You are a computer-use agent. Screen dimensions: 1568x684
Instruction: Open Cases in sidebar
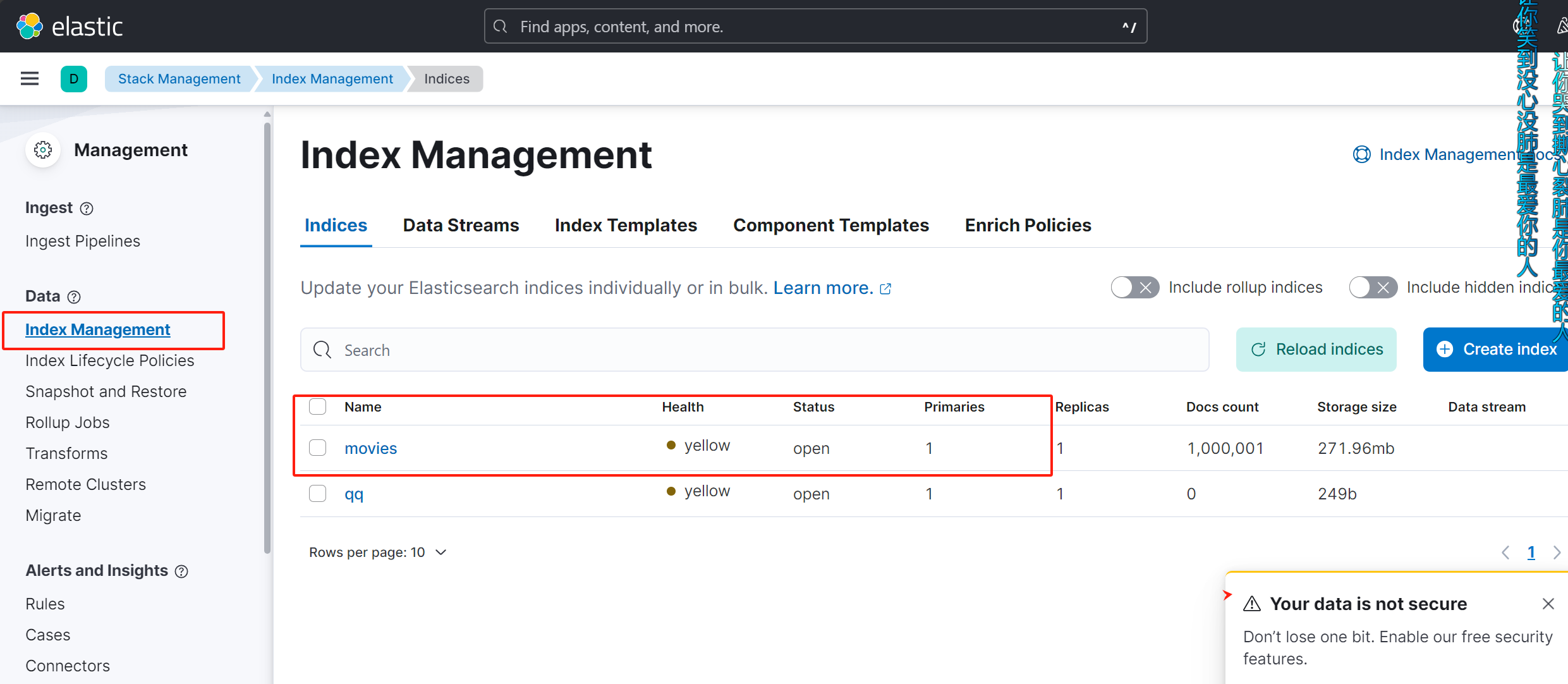click(x=48, y=635)
